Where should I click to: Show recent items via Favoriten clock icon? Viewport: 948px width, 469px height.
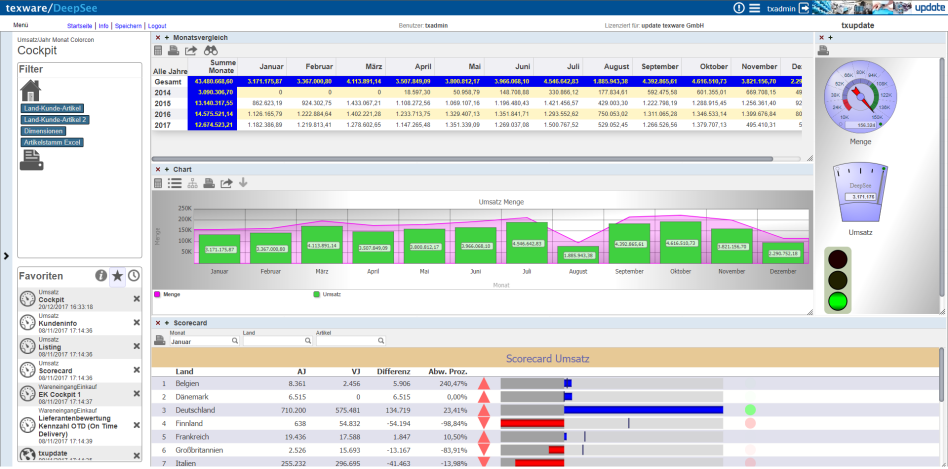(x=134, y=275)
